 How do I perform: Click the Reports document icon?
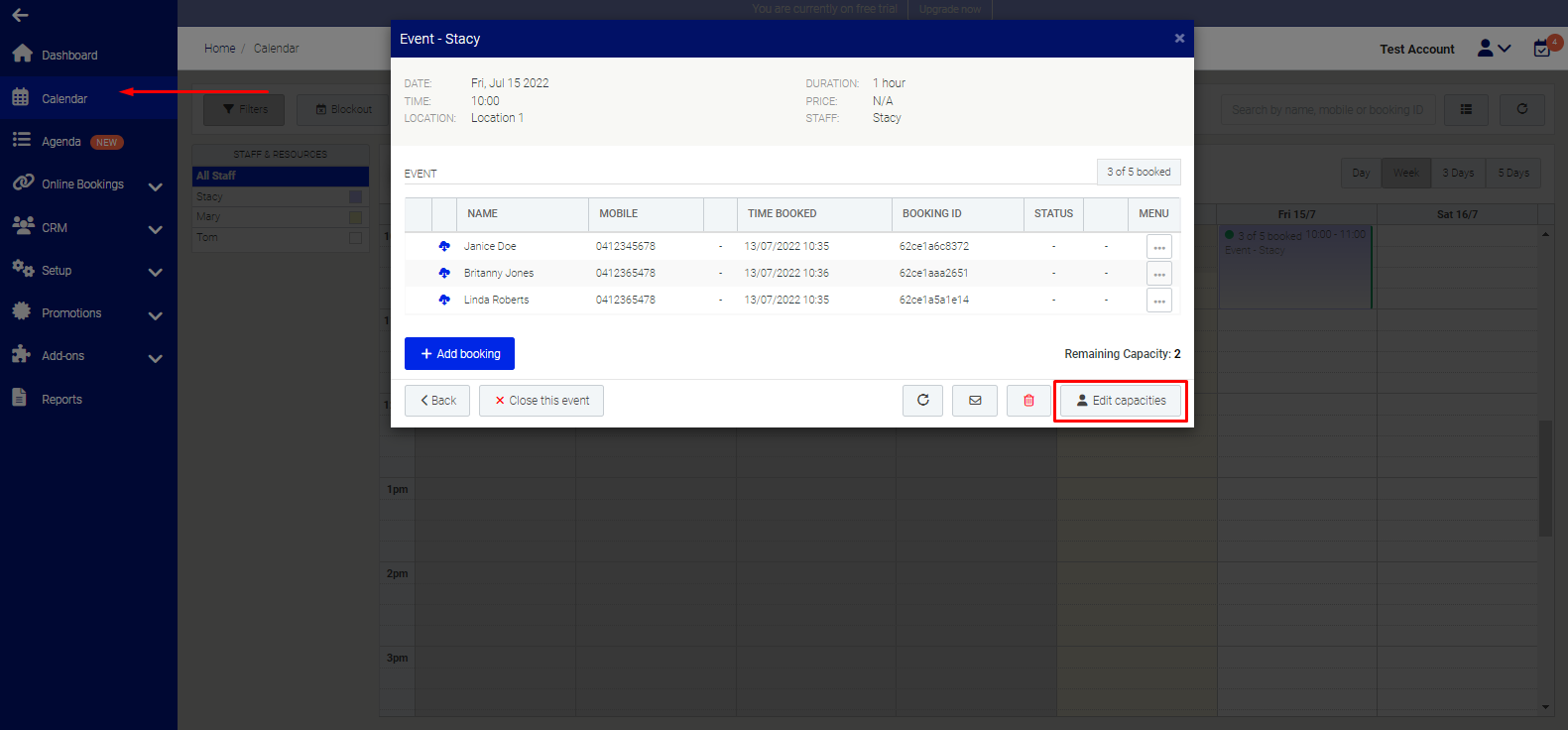click(x=20, y=398)
